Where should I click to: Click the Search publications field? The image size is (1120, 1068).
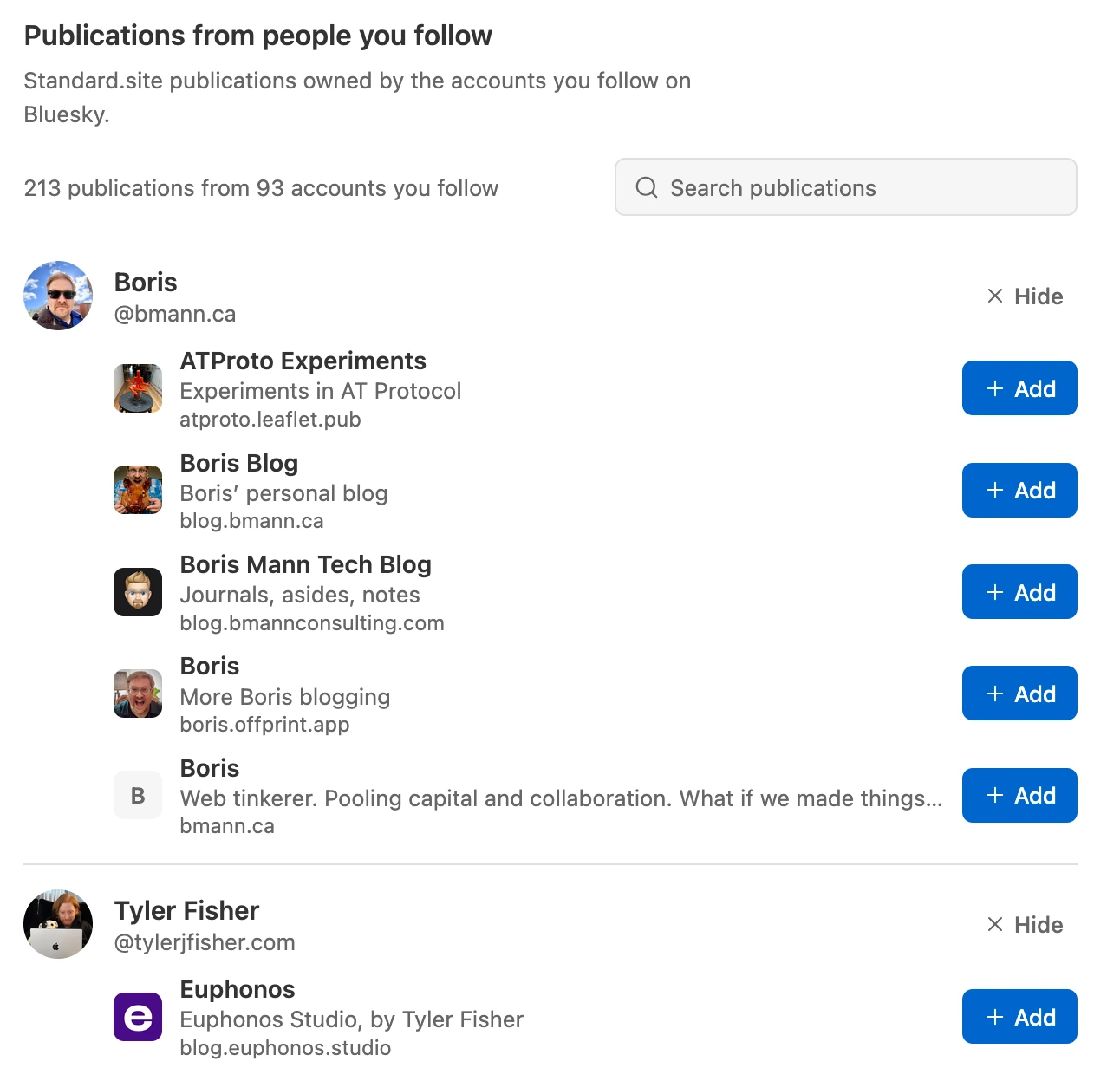[846, 187]
